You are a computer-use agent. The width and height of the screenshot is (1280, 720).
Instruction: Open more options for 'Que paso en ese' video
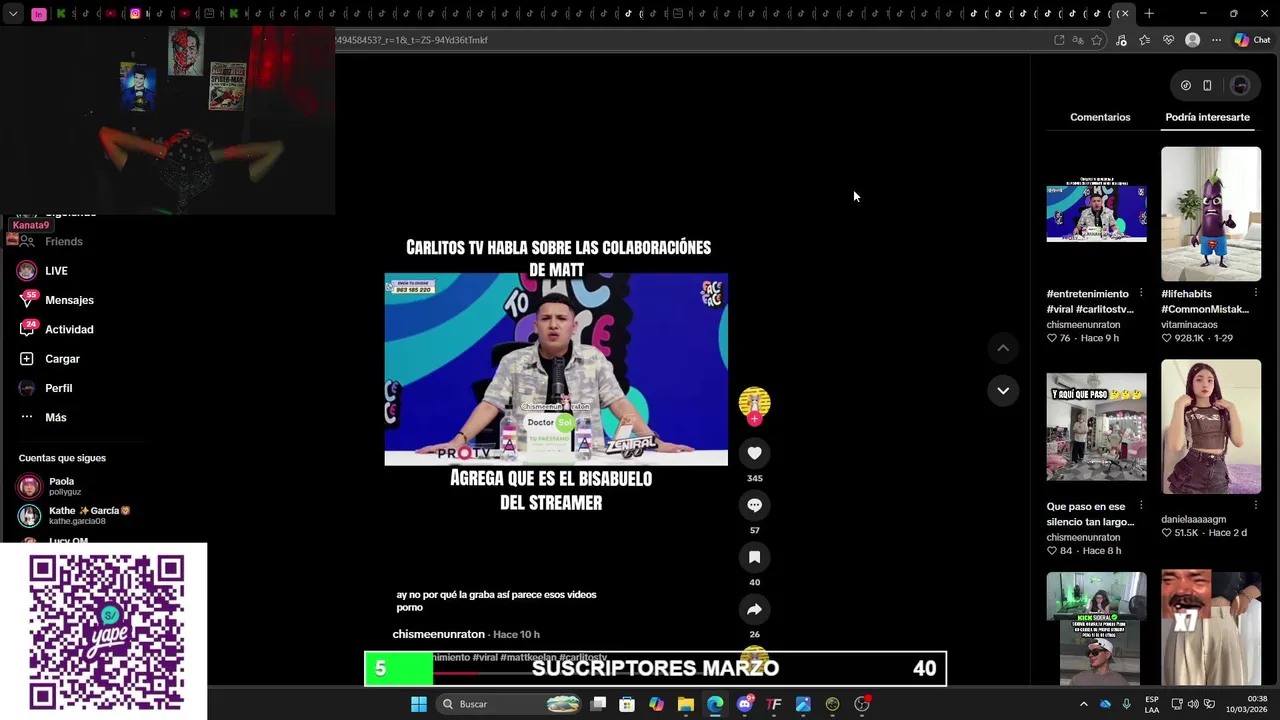click(x=1141, y=506)
